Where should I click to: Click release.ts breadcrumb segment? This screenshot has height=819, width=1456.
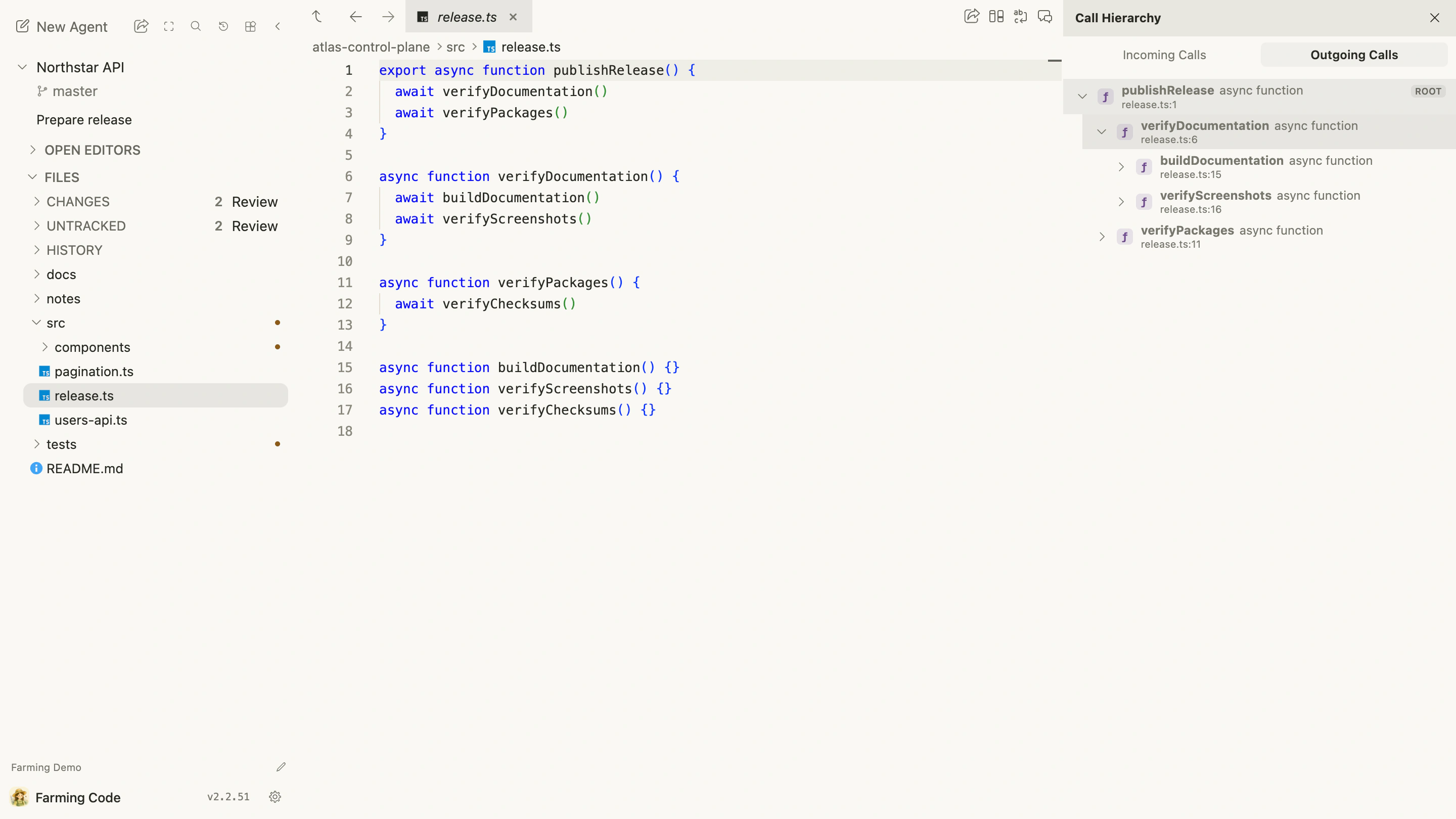[531, 47]
